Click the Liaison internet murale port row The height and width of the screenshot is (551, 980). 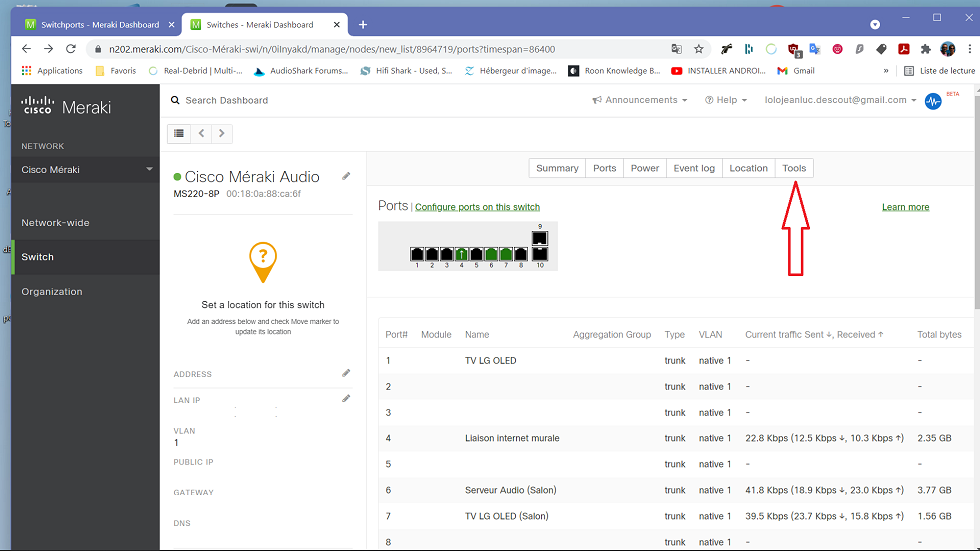click(675, 438)
